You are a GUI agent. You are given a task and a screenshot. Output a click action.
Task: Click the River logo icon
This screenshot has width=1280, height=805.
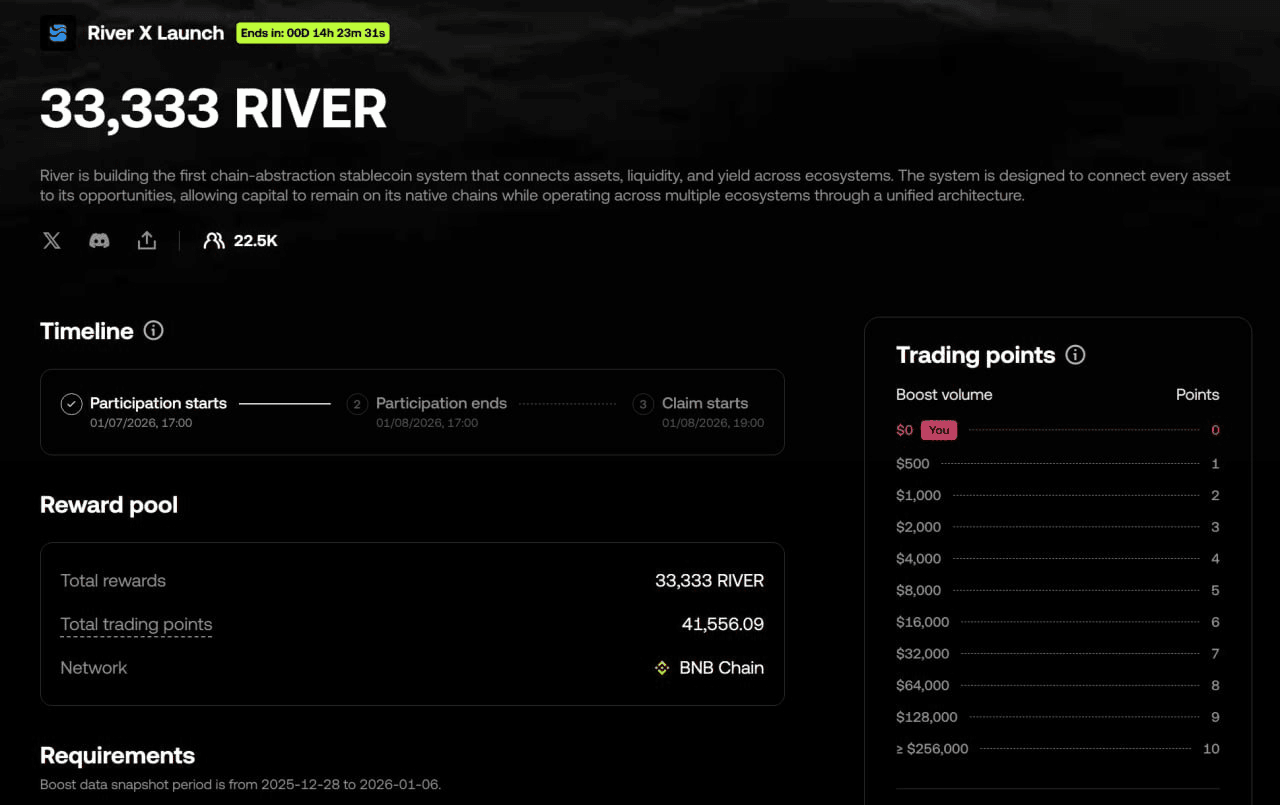point(58,33)
